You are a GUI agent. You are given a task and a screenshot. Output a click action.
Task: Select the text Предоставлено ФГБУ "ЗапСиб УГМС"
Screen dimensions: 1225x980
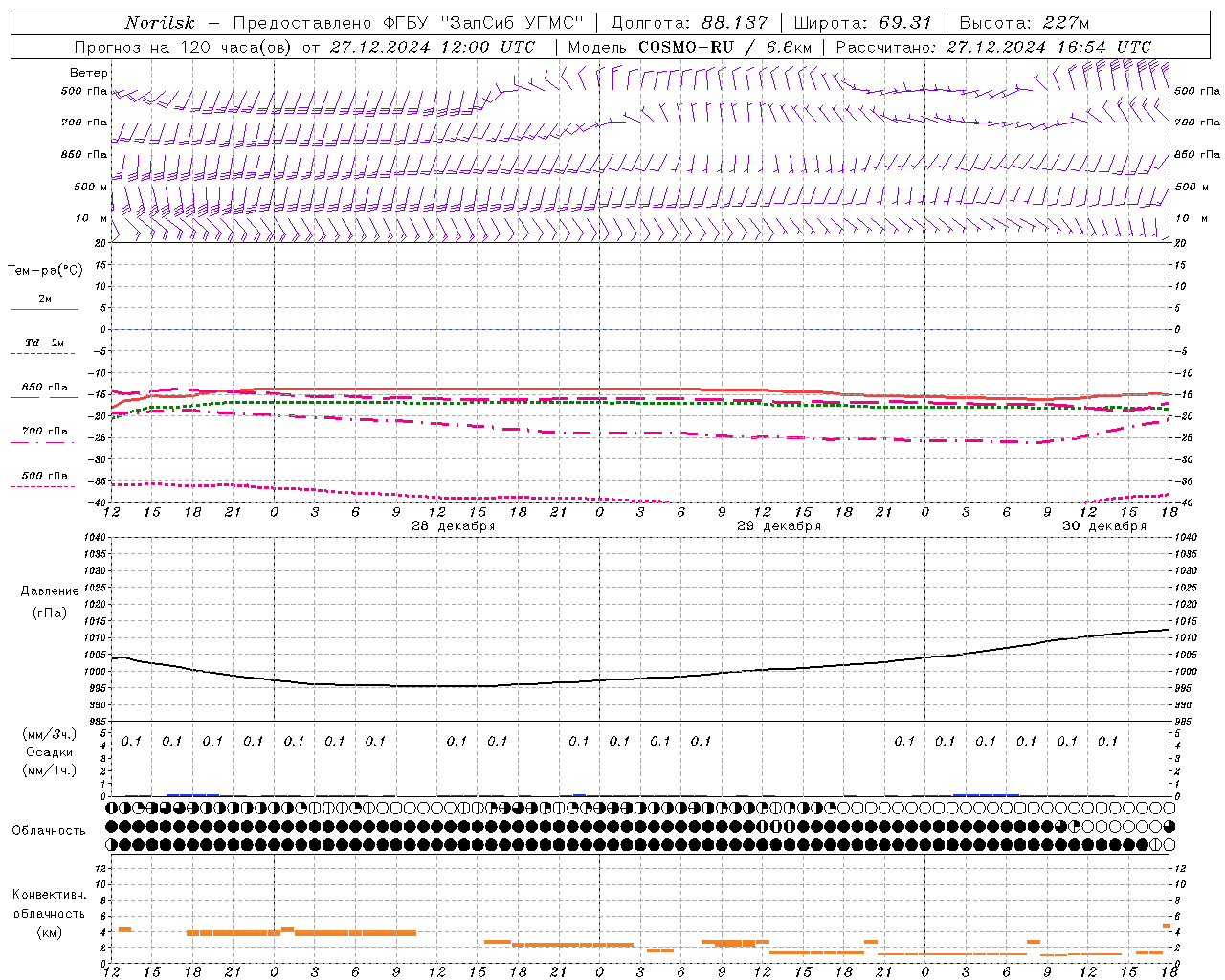(x=409, y=23)
